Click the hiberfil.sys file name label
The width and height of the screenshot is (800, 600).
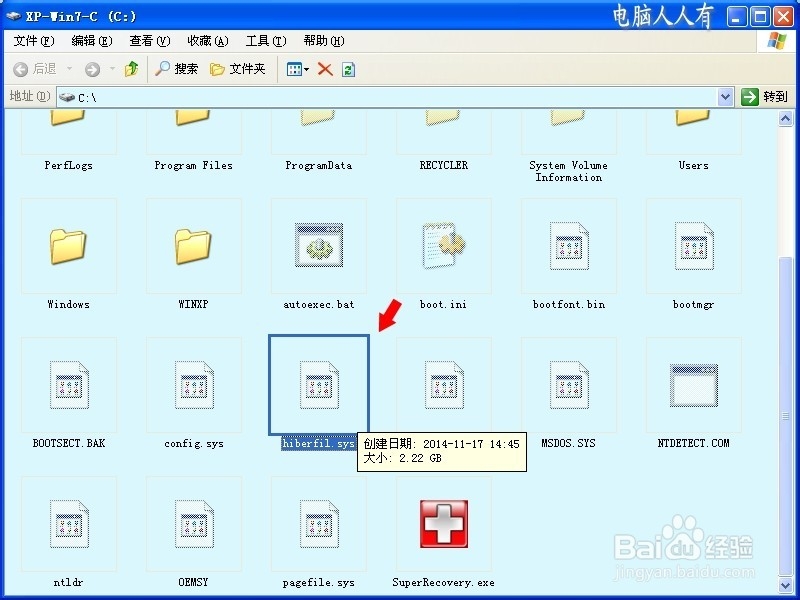coord(318,443)
